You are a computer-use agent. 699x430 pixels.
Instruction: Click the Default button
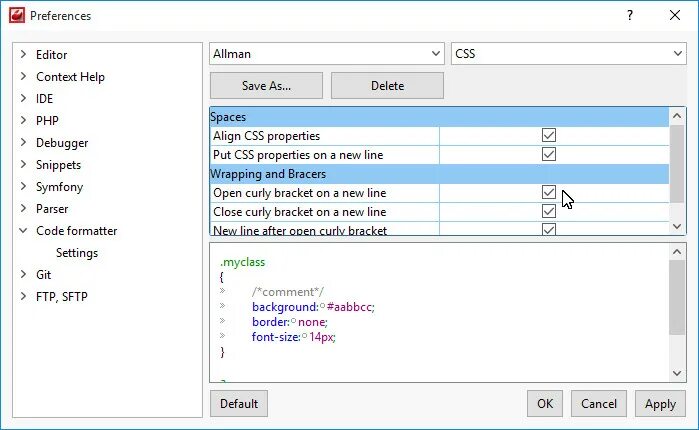[x=239, y=404]
